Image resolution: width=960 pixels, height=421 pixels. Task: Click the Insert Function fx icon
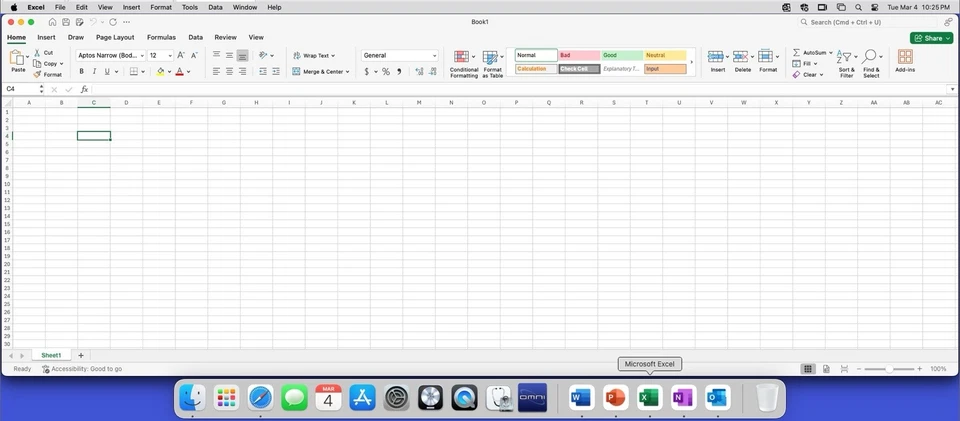pyautogui.click(x=84, y=89)
